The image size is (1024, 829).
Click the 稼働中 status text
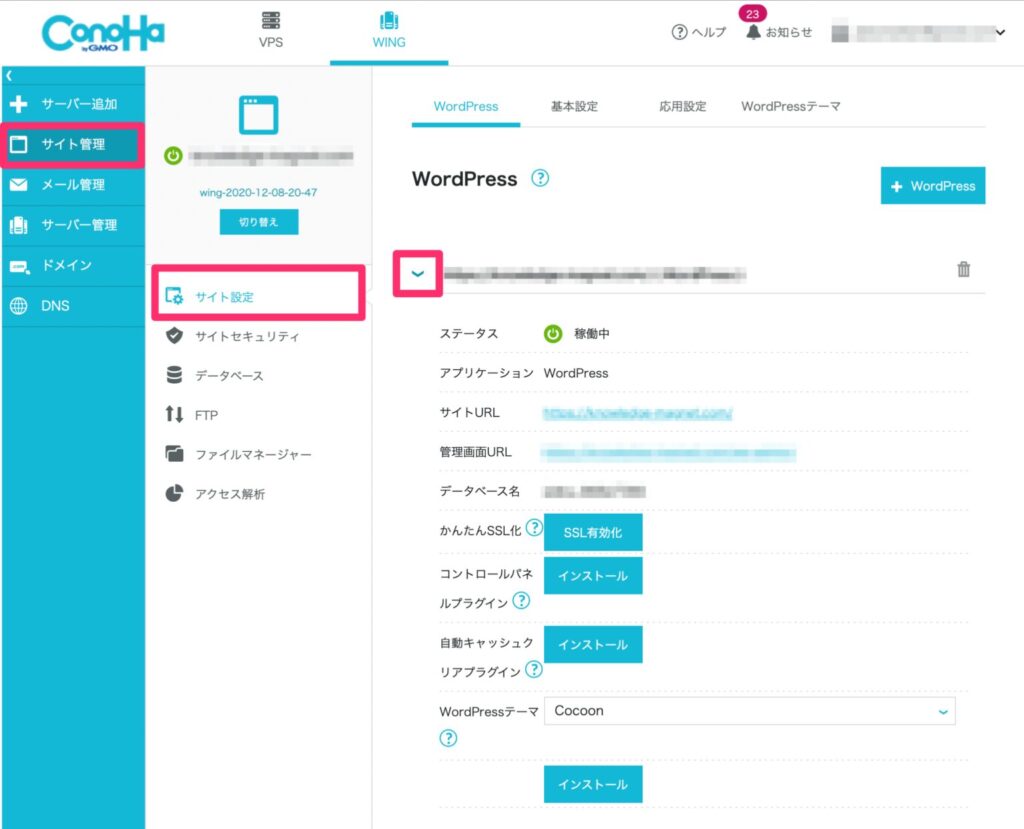point(592,334)
